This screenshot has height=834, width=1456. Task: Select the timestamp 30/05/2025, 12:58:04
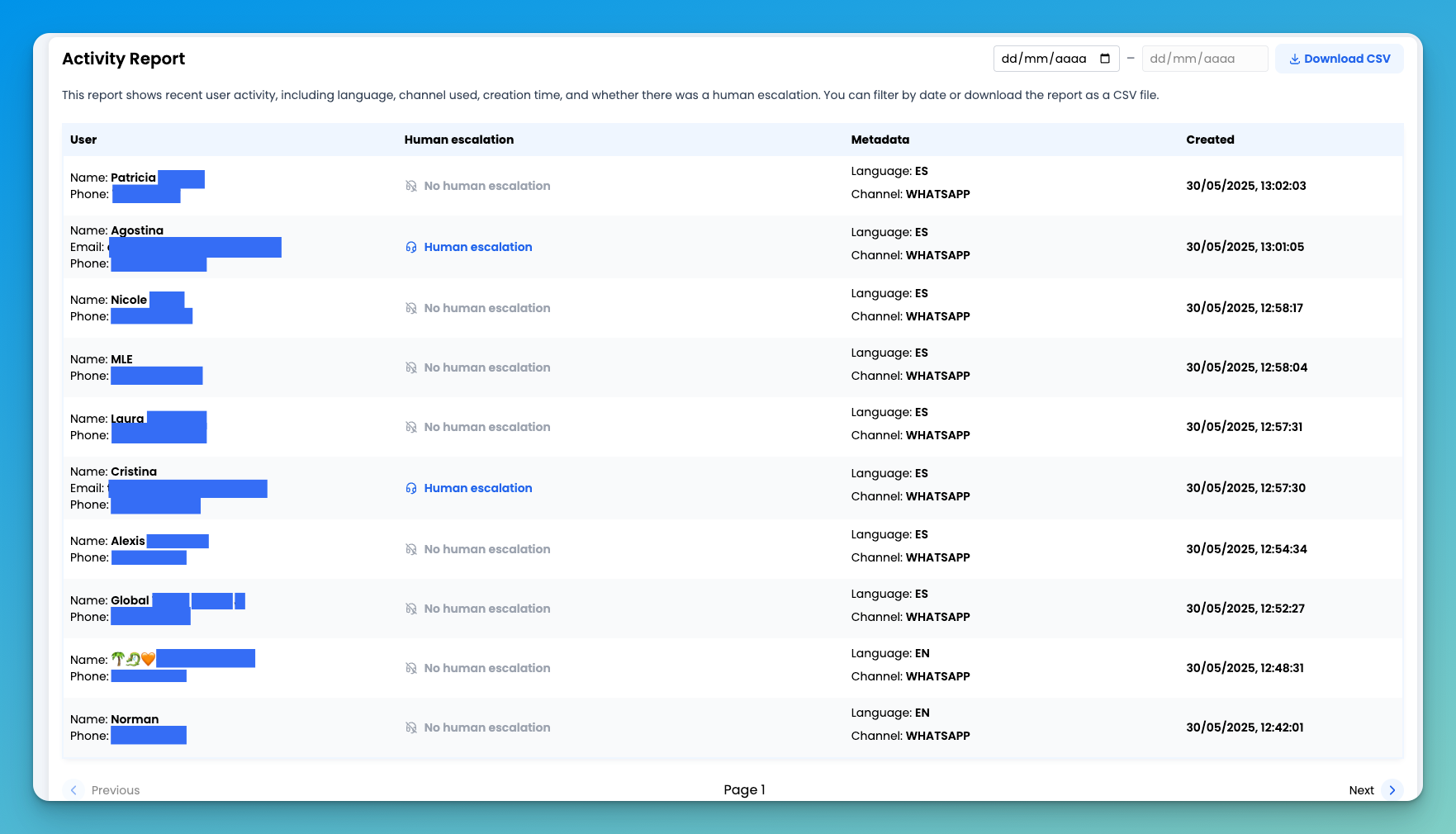point(1247,367)
